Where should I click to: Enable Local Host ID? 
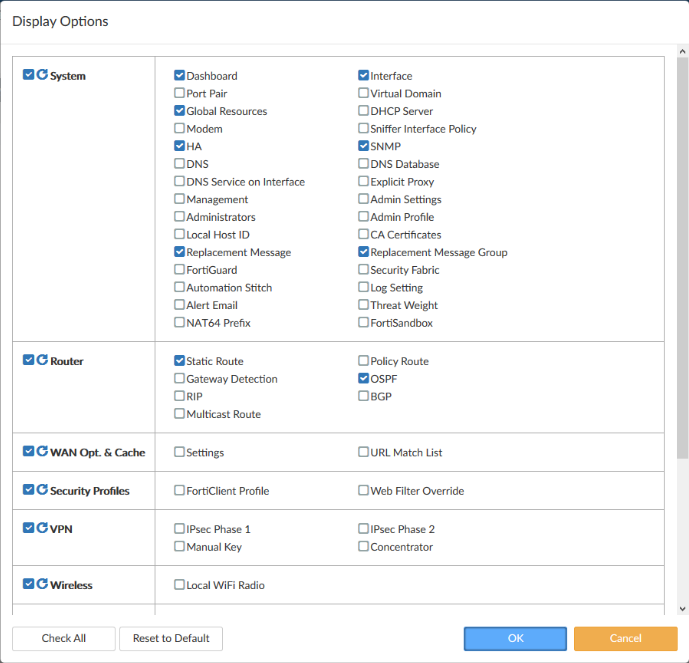(179, 234)
